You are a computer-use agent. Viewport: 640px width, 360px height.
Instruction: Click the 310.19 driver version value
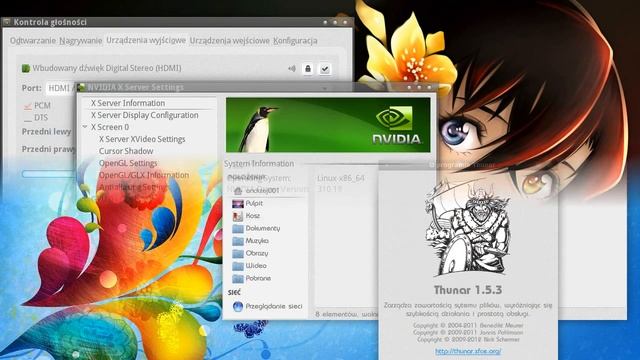click(x=329, y=189)
